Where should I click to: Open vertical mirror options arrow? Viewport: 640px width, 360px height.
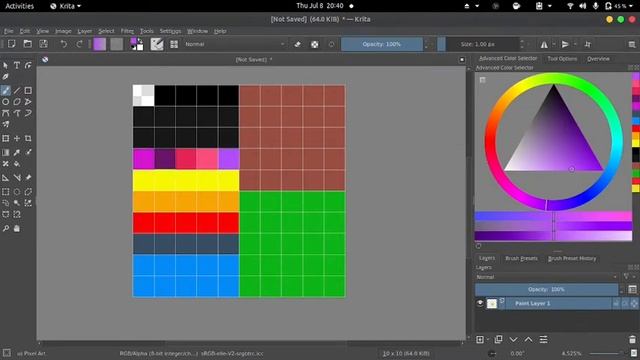[x=575, y=44]
